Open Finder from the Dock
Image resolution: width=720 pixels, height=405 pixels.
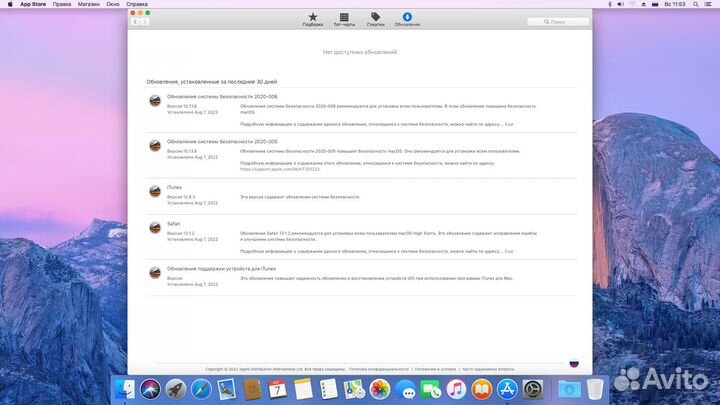pos(125,389)
